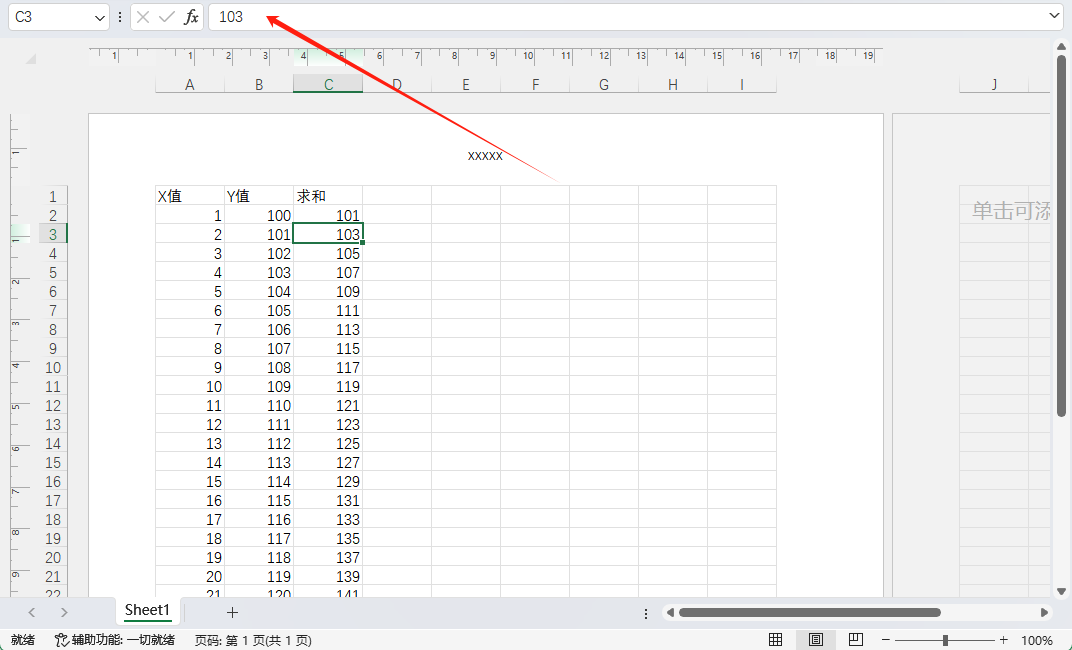The image size is (1072, 650).
Task: Click the 求和 header cell
Action: [x=328, y=196]
